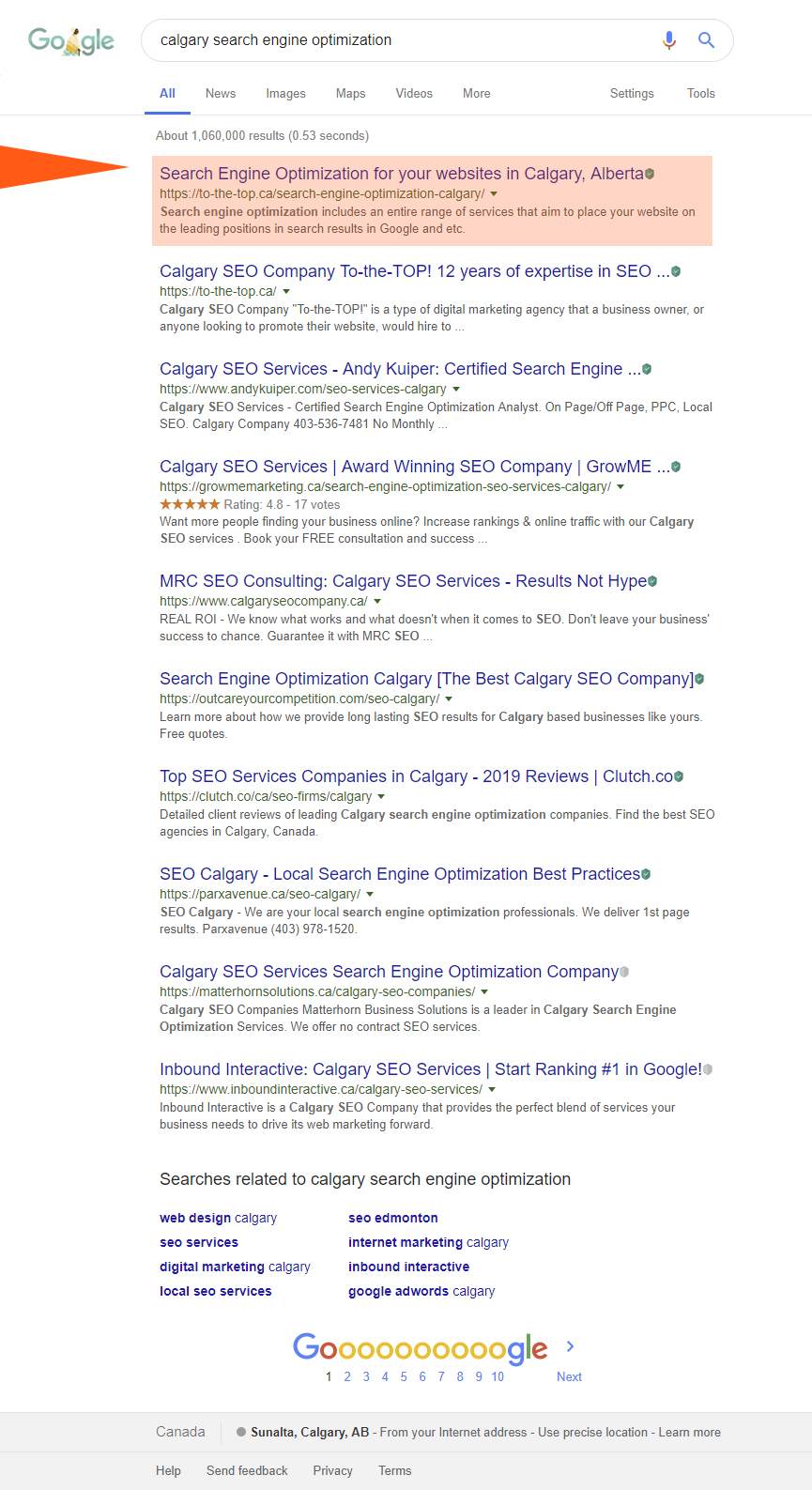Open dropdown arrow beside inboundinteractive.ca URL
812x1490 pixels.
pyautogui.click(x=492, y=1090)
